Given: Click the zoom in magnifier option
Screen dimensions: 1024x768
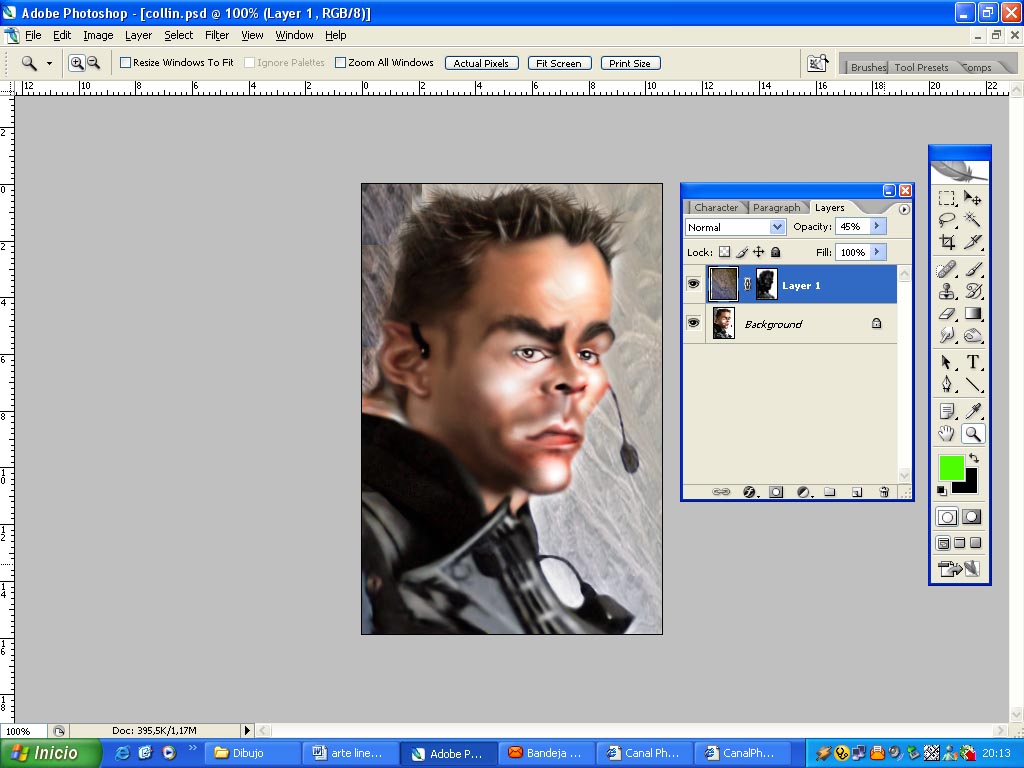Looking at the screenshot, I should tap(77, 63).
